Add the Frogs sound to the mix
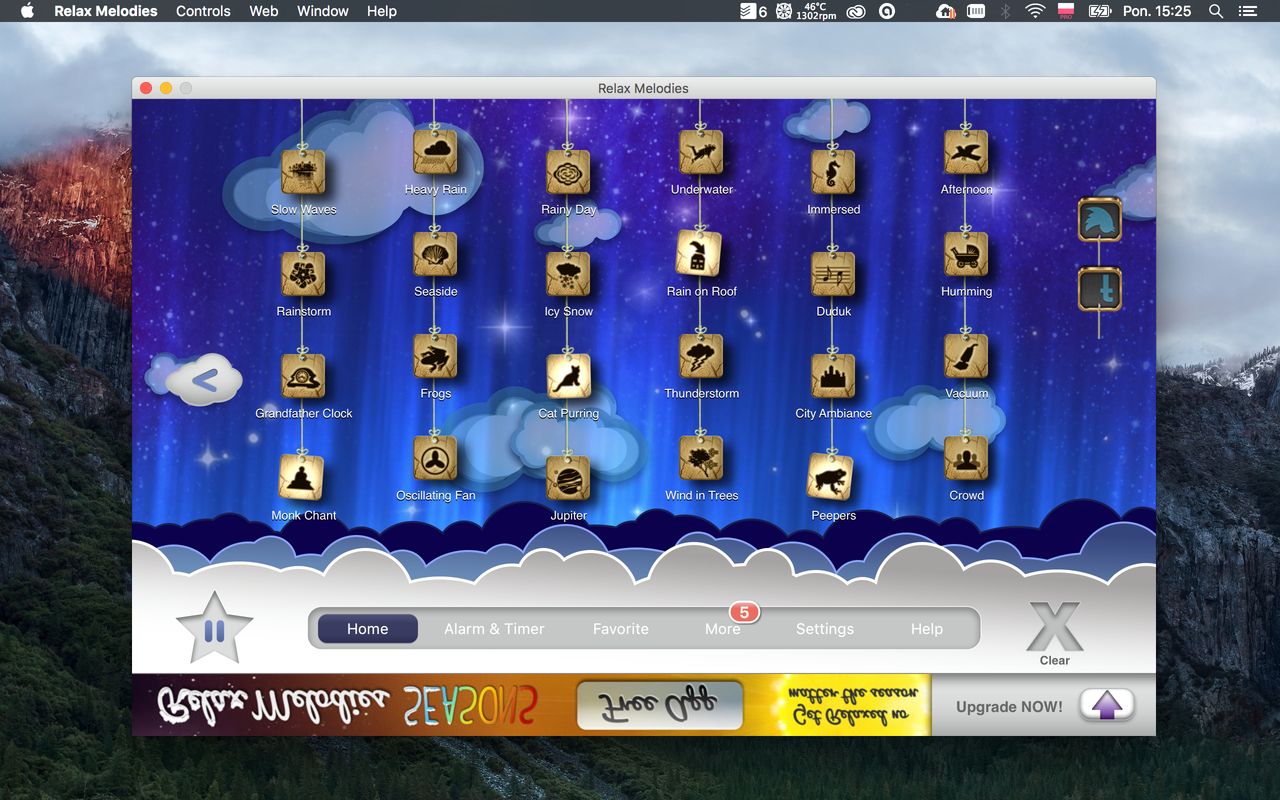This screenshot has width=1280, height=800. 435,356
